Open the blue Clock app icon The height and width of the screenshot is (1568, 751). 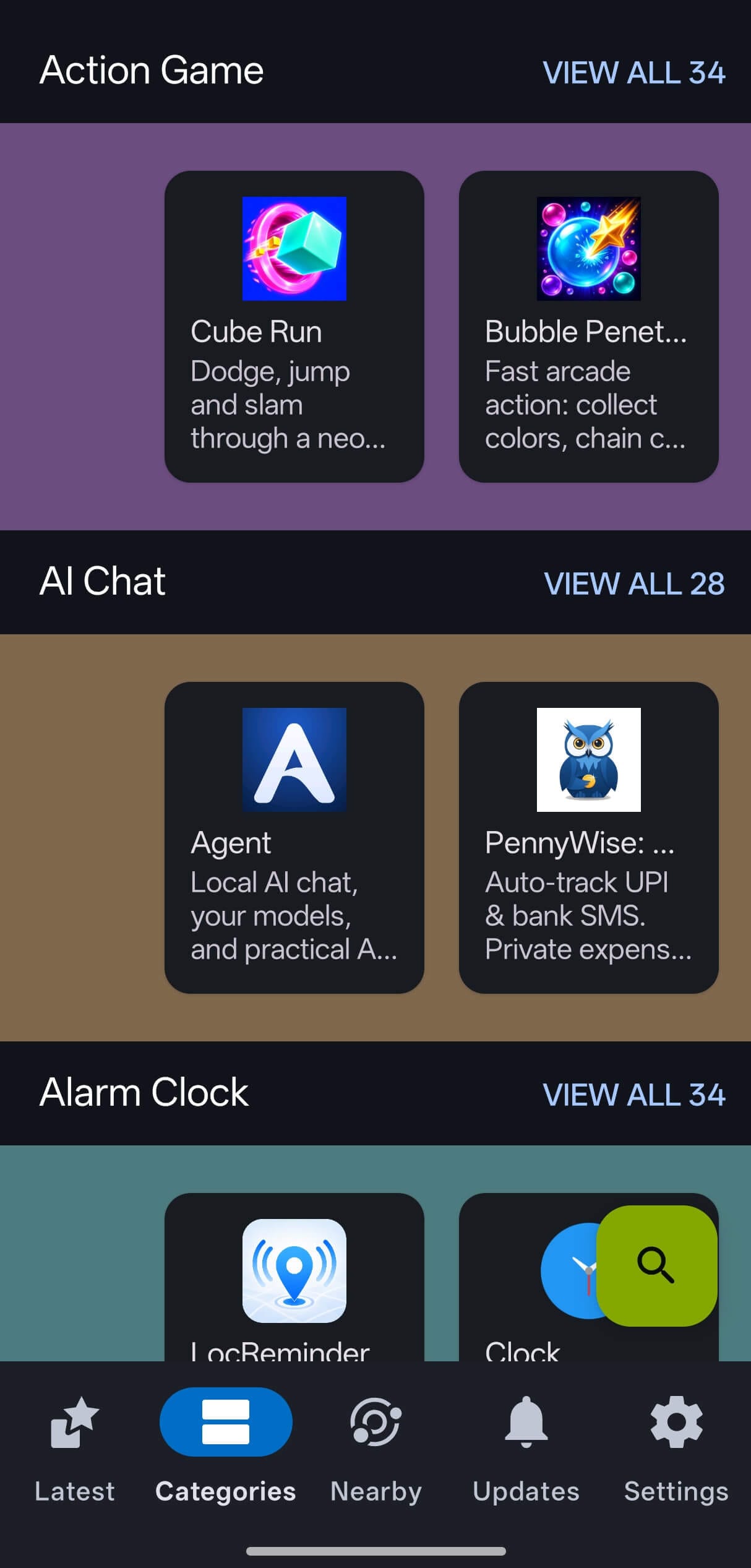tap(569, 1270)
